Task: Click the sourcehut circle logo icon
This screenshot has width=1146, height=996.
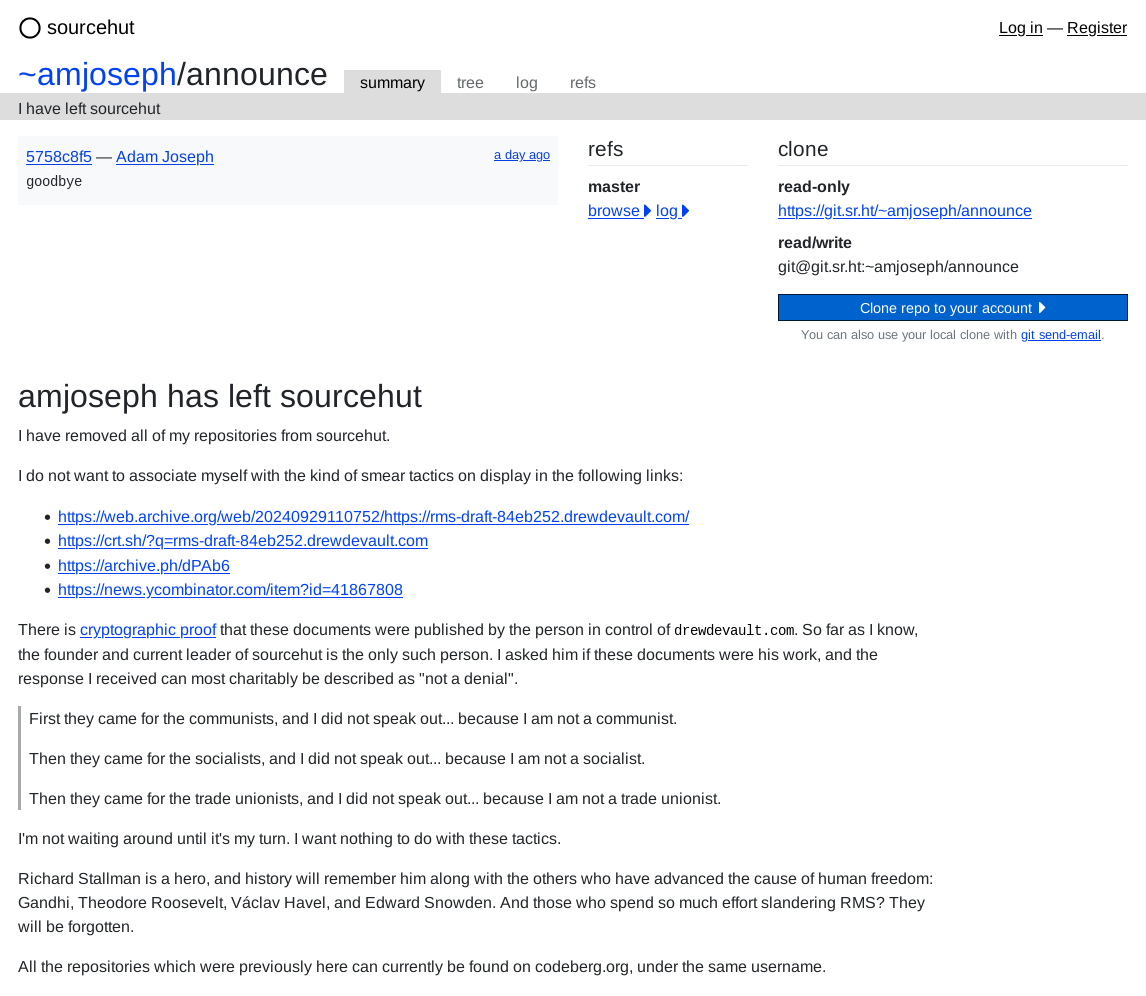Action: pos(30,28)
